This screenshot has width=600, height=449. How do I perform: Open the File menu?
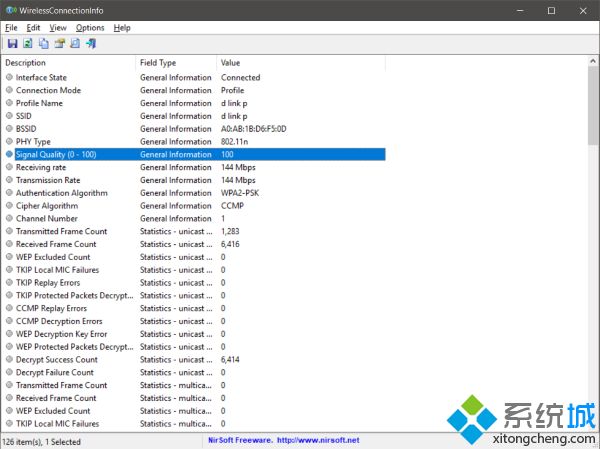(x=11, y=28)
